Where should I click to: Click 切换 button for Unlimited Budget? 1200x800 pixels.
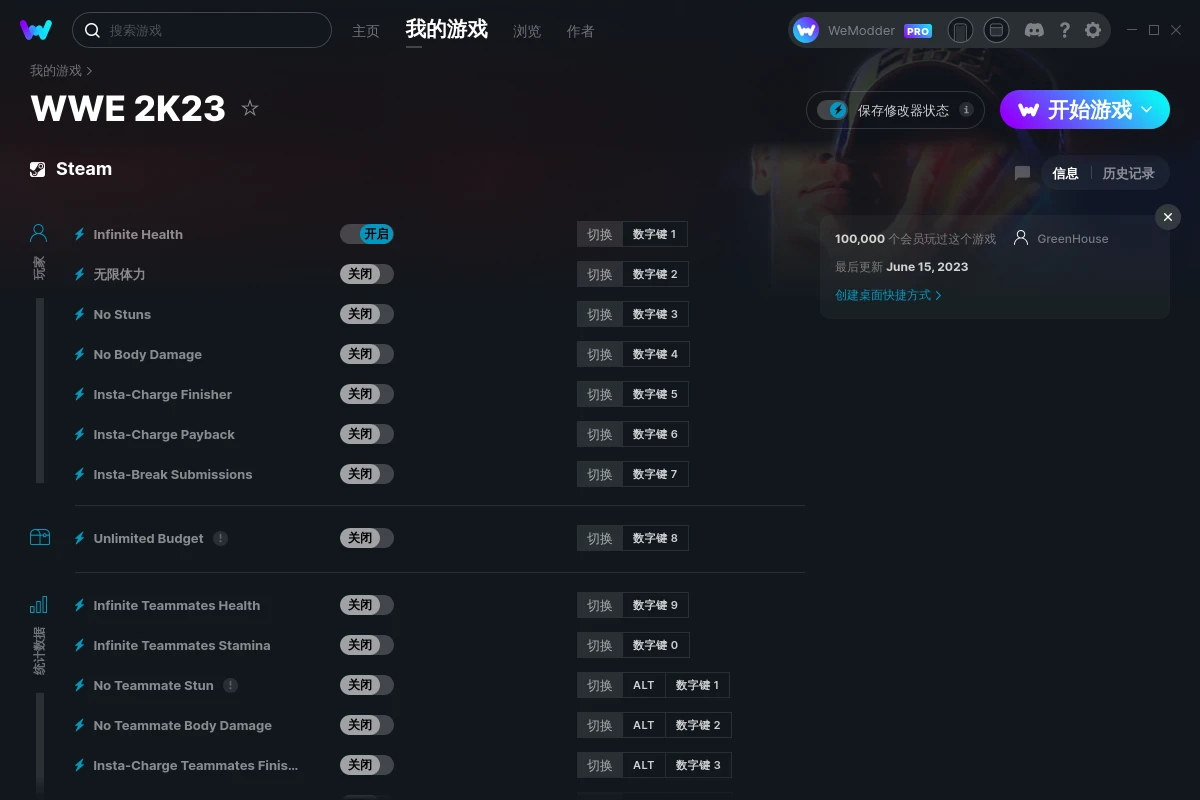(600, 538)
